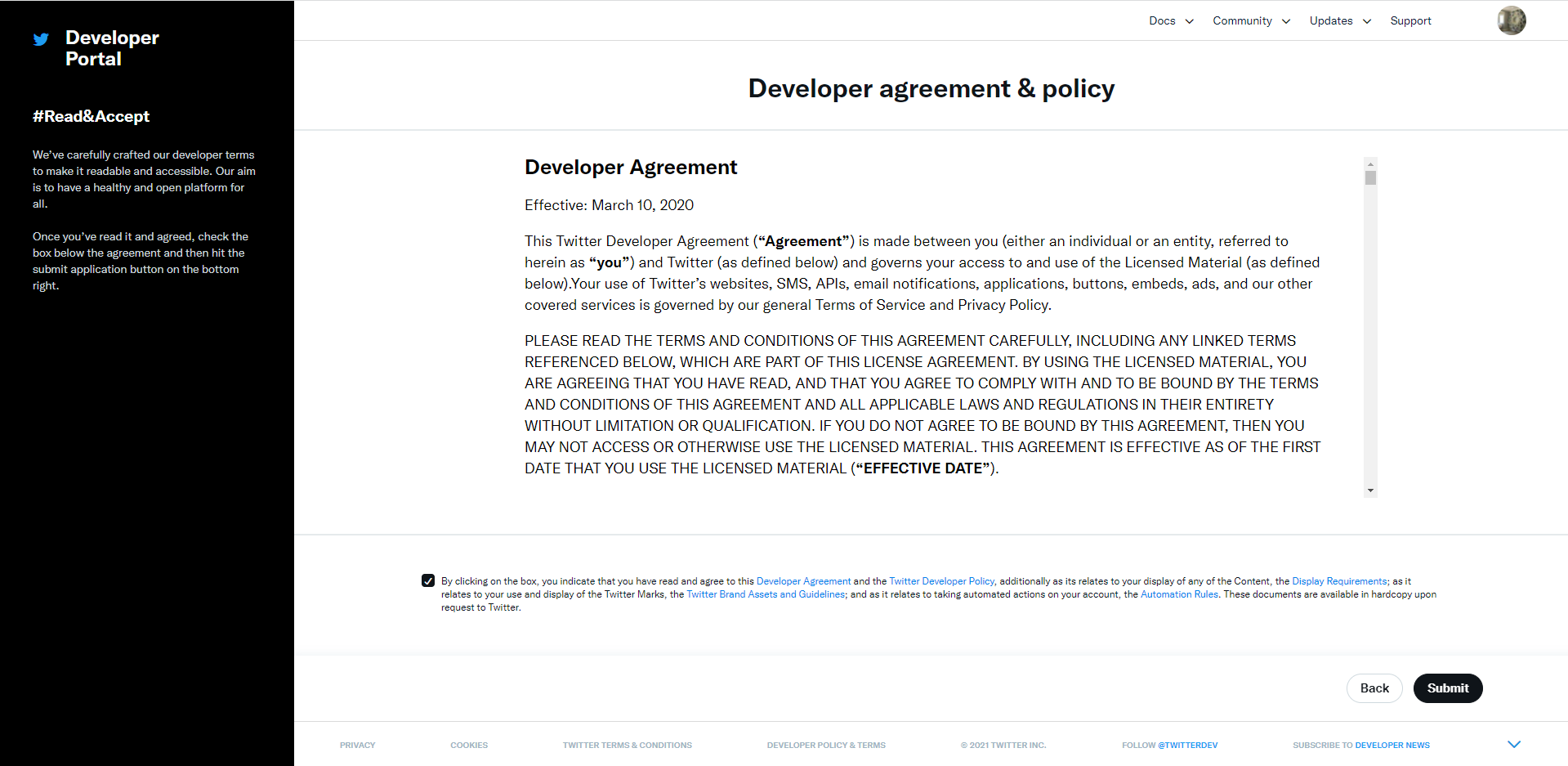This screenshot has width=1568, height=766.
Task: Click the #Read&Accept heading
Action: (x=91, y=116)
